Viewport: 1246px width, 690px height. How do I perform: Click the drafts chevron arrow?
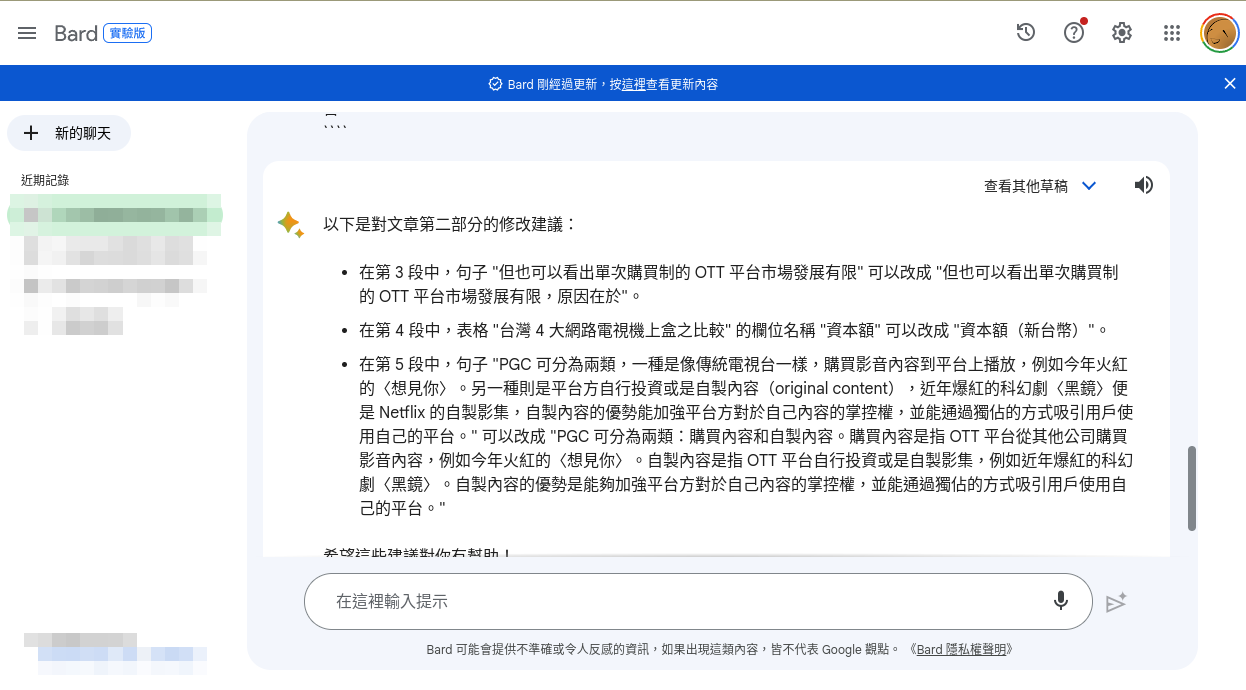(1089, 186)
